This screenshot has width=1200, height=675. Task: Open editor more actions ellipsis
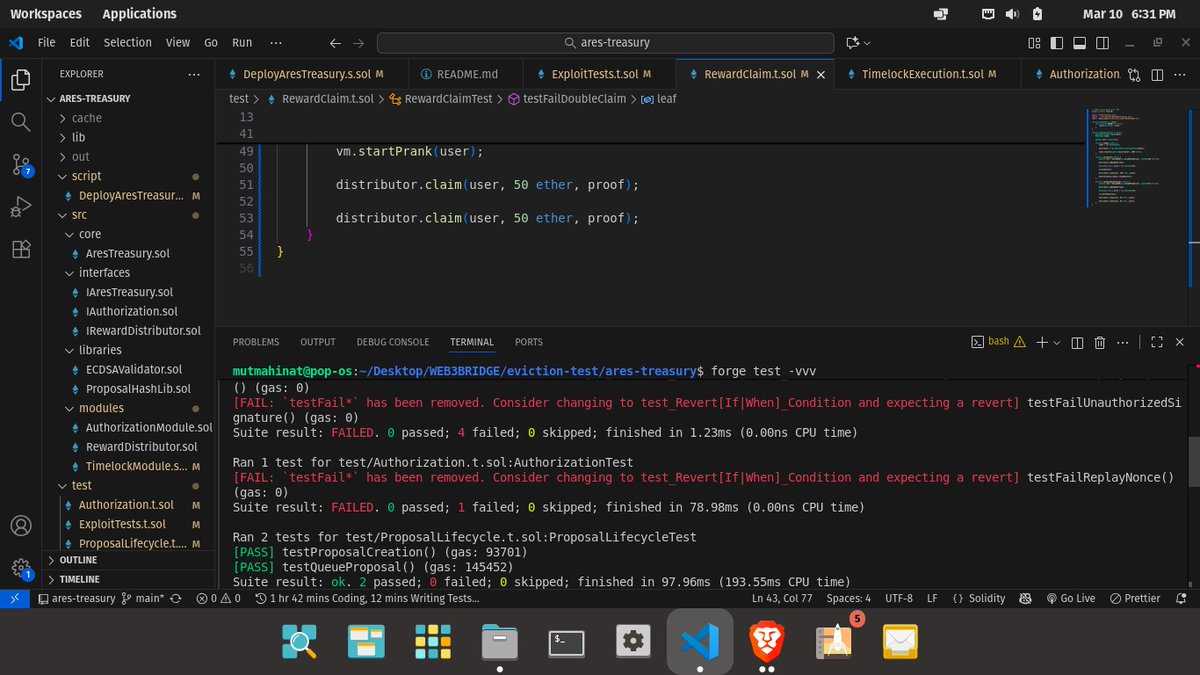(x=1179, y=74)
